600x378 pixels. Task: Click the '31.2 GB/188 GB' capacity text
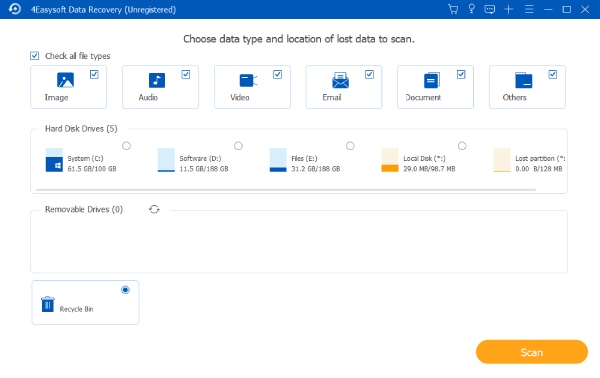[x=316, y=169]
